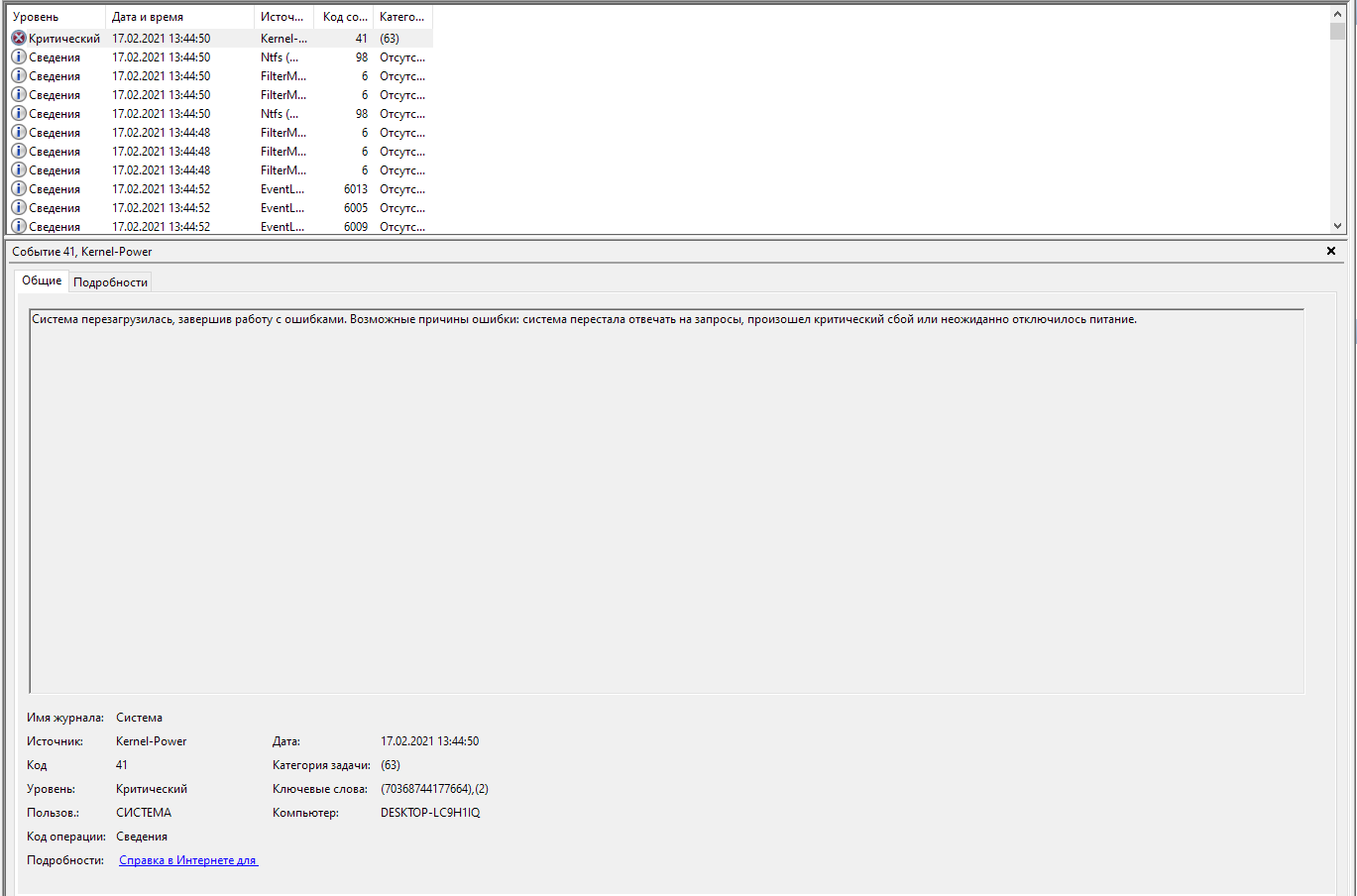Click the Компьютер: label
Screen dimensions: 1357x896
[x=305, y=813]
